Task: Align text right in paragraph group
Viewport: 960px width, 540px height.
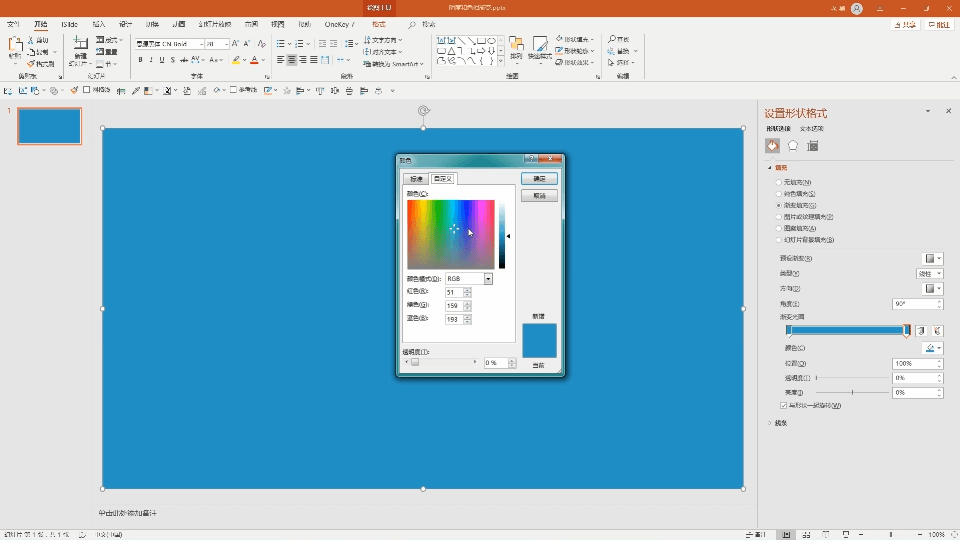Action: click(302, 60)
